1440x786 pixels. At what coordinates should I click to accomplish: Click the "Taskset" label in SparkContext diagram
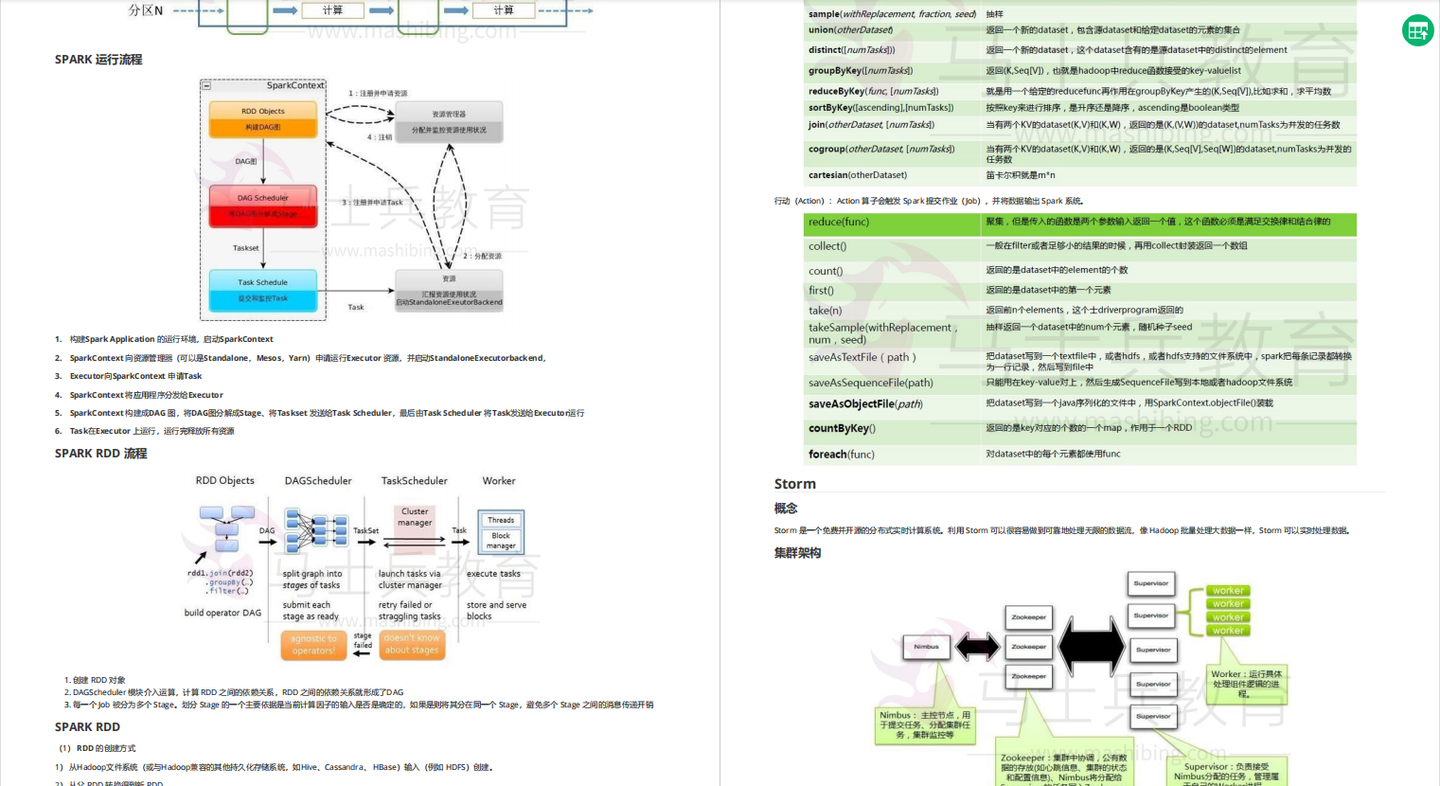(246, 248)
